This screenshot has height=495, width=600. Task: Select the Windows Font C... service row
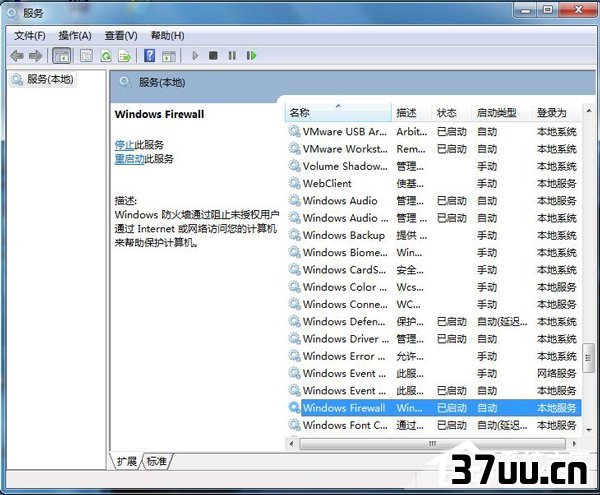pos(433,425)
